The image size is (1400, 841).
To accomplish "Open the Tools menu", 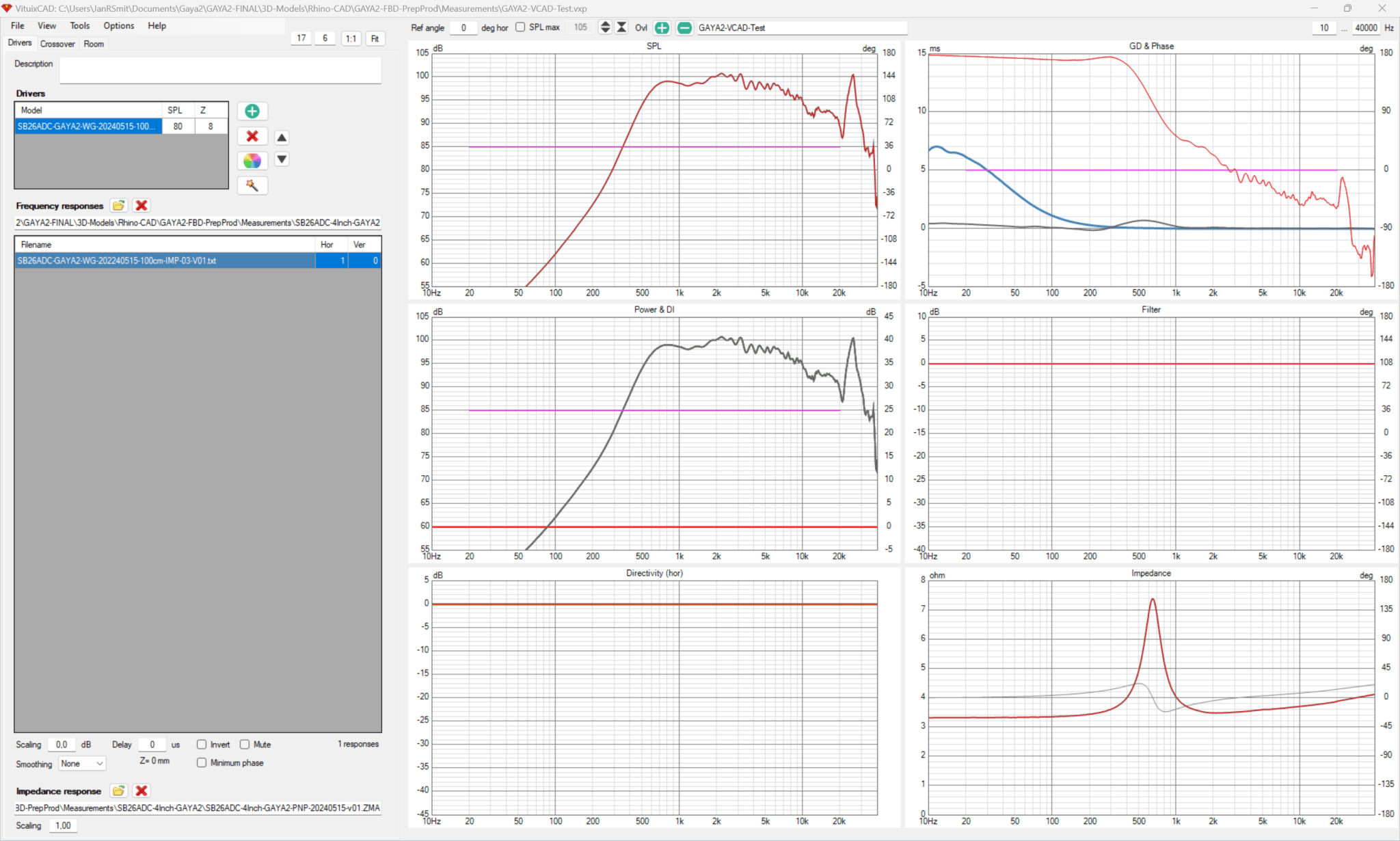I will pyautogui.click(x=80, y=25).
